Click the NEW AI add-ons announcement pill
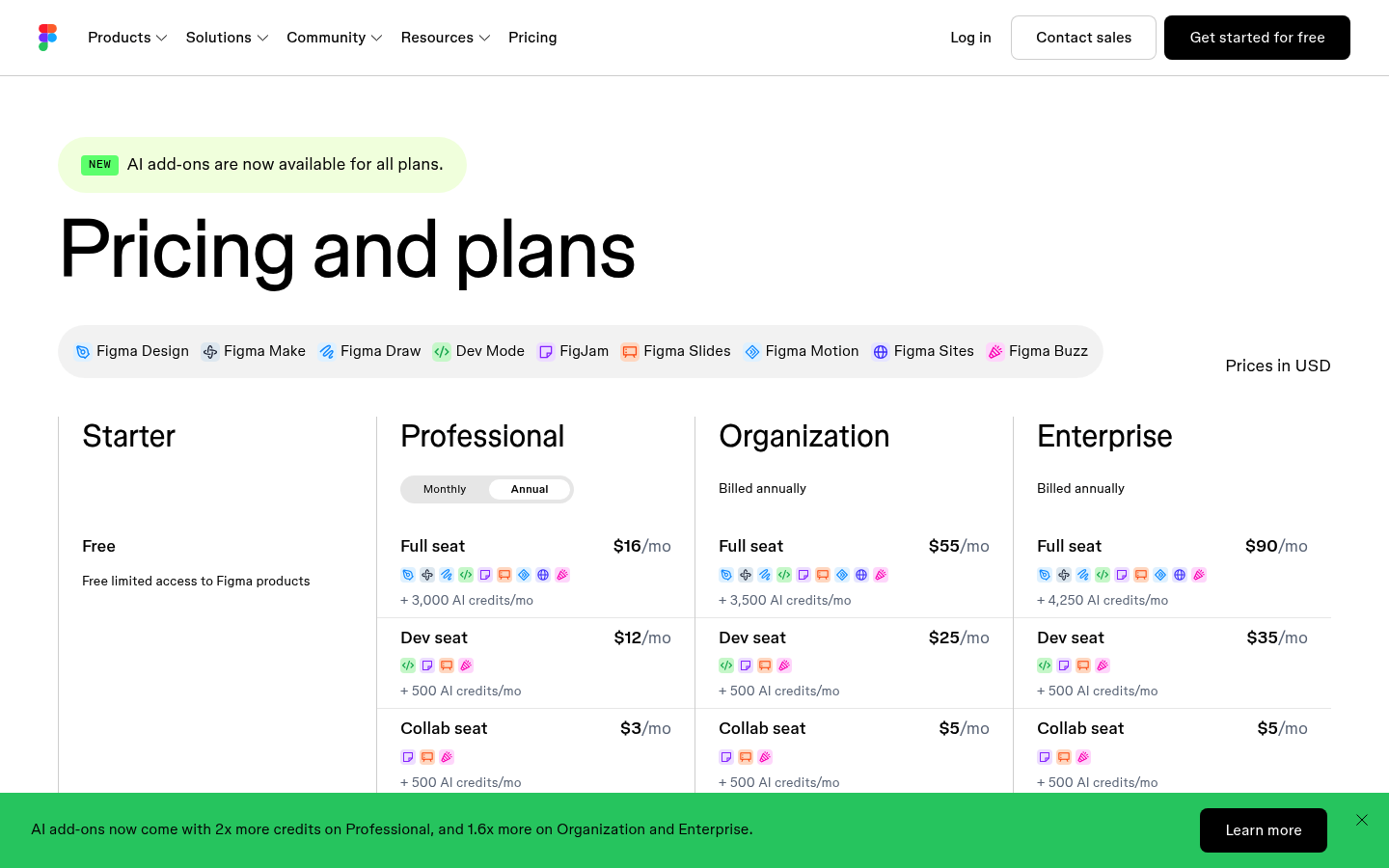 point(262,165)
